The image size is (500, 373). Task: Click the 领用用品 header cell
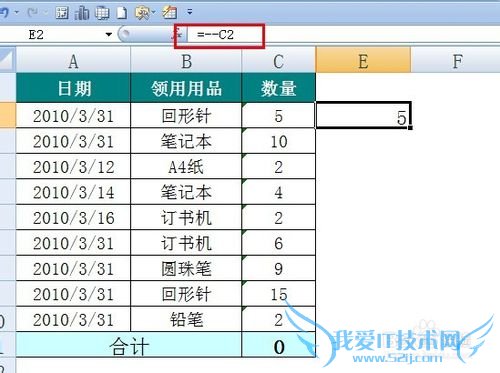pyautogui.click(x=186, y=88)
